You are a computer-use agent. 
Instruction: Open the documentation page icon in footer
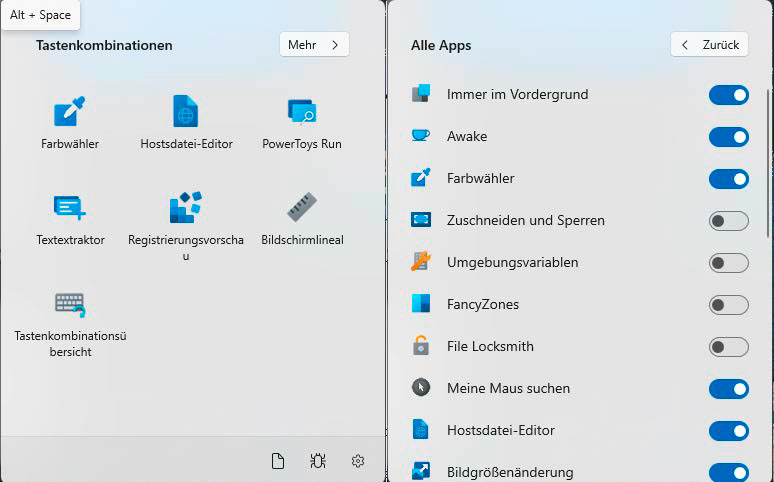tap(278, 461)
